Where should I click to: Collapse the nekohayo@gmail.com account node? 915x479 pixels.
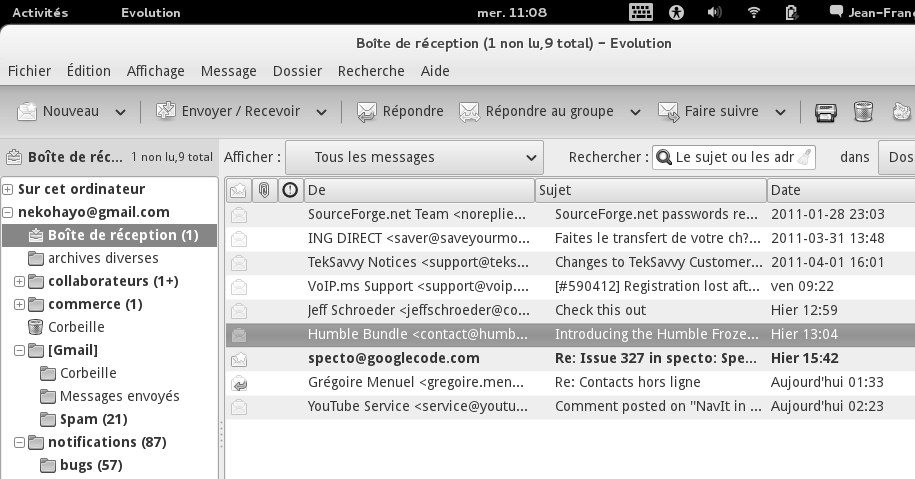8,212
